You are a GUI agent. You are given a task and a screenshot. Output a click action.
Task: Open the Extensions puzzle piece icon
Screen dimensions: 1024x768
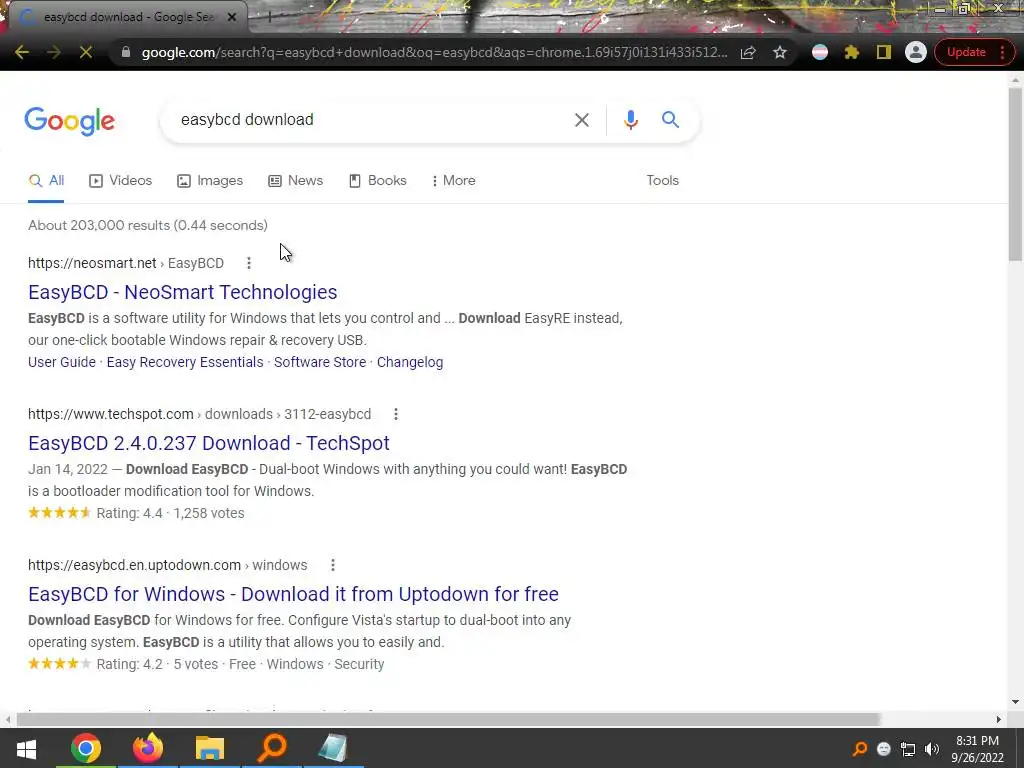coord(852,52)
